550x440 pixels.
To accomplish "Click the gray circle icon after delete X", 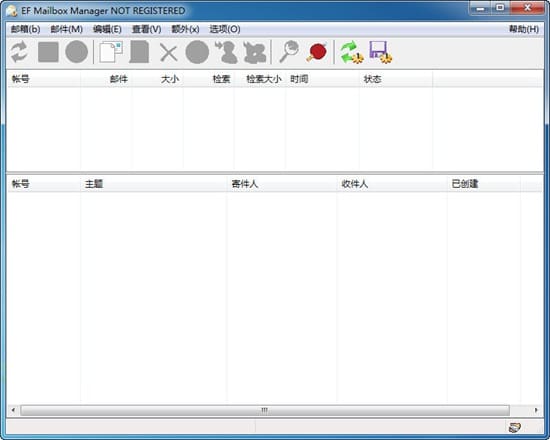I will click(197, 52).
